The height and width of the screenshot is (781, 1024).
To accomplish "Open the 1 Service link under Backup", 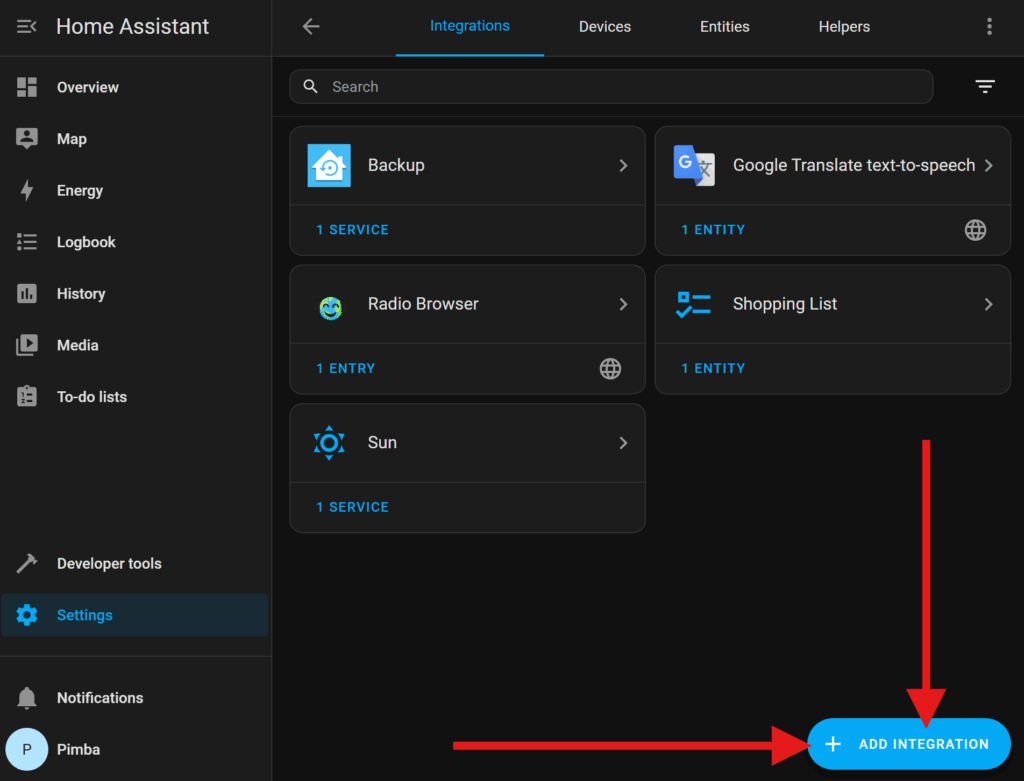I will point(352,230).
